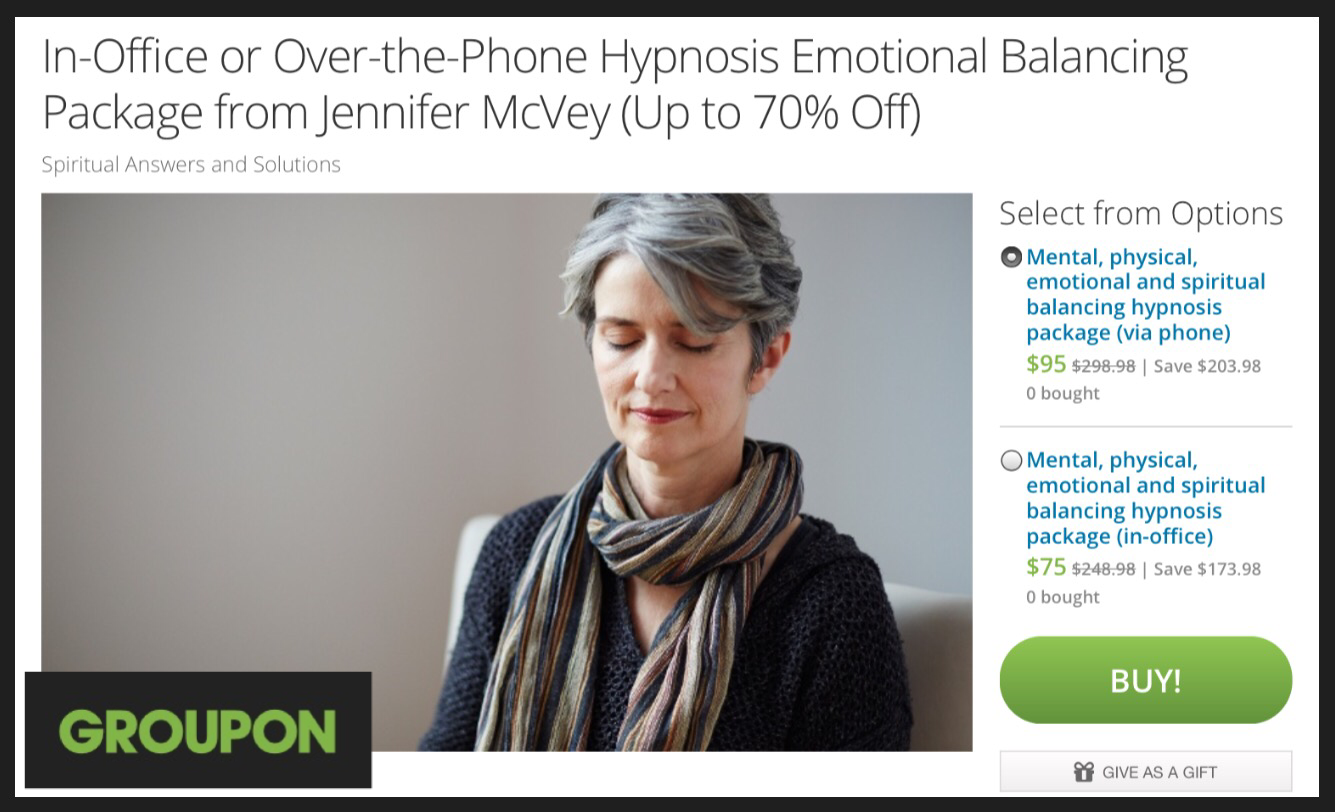Viewport: 1335px width, 812px height.
Task: Click the green BUY! button
Action: (x=1146, y=680)
